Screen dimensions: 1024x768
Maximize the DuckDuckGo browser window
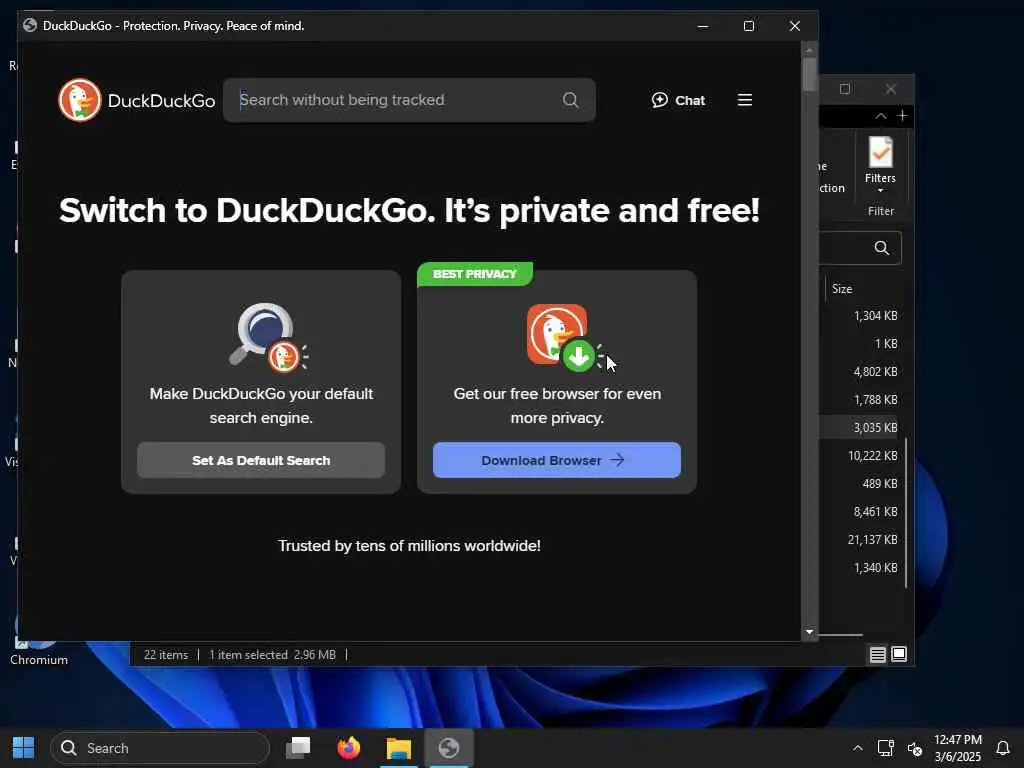click(x=749, y=26)
